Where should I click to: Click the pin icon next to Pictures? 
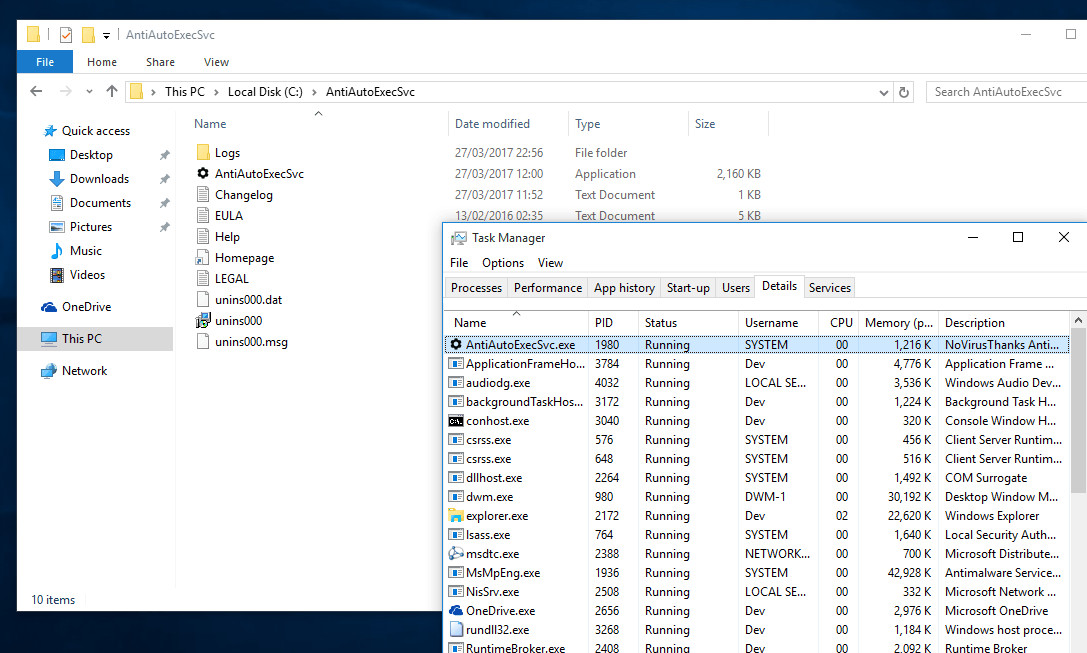click(164, 227)
